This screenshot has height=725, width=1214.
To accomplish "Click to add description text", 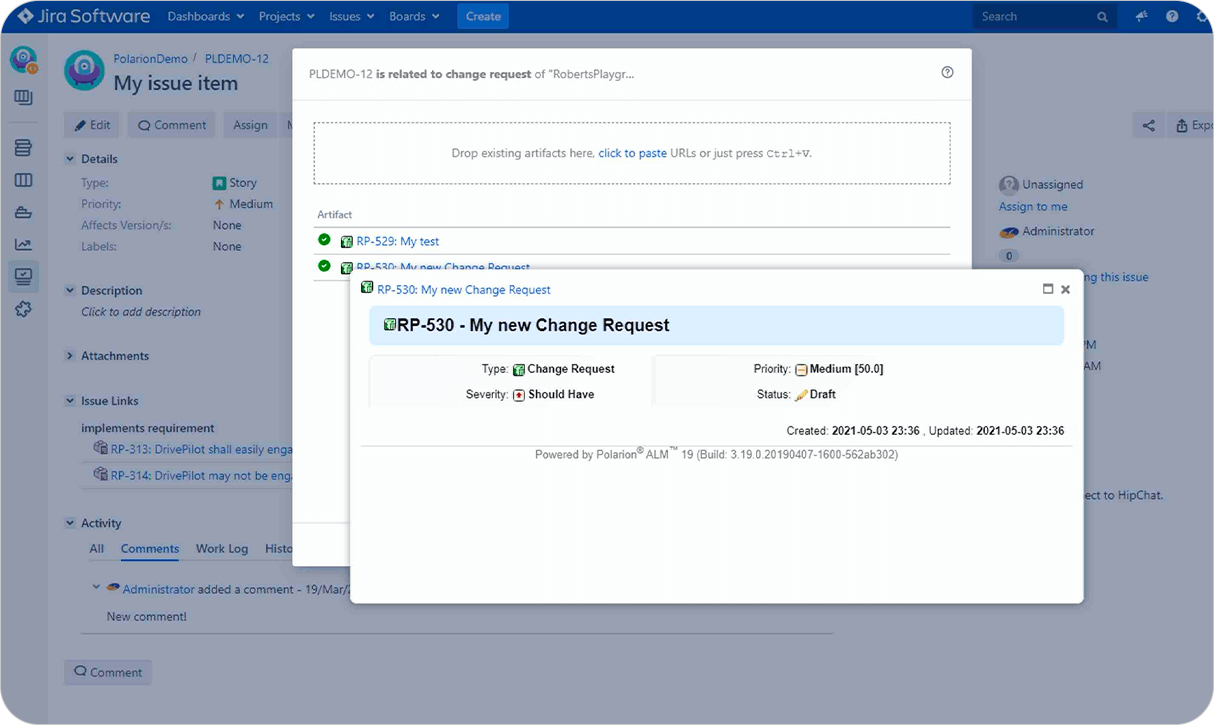I will pos(141,312).
